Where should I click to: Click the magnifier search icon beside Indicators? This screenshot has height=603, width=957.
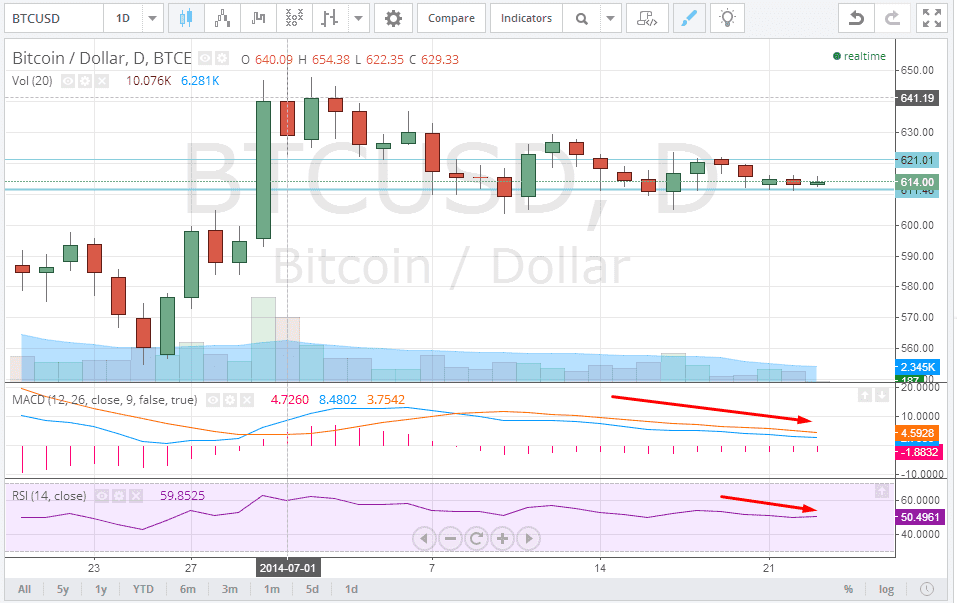pos(582,18)
